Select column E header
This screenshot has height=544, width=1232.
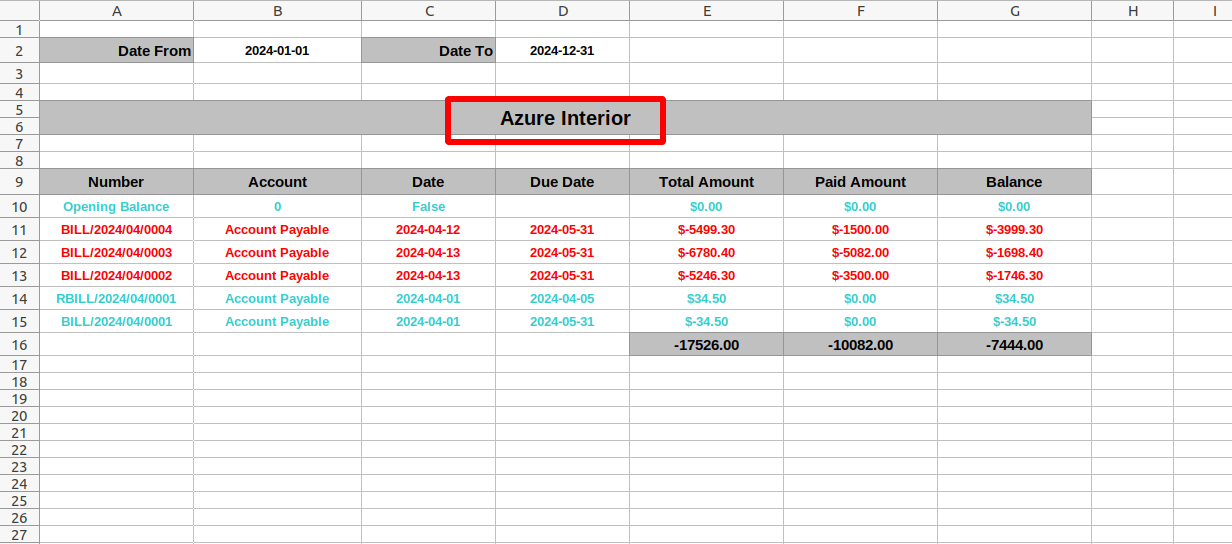[706, 10]
